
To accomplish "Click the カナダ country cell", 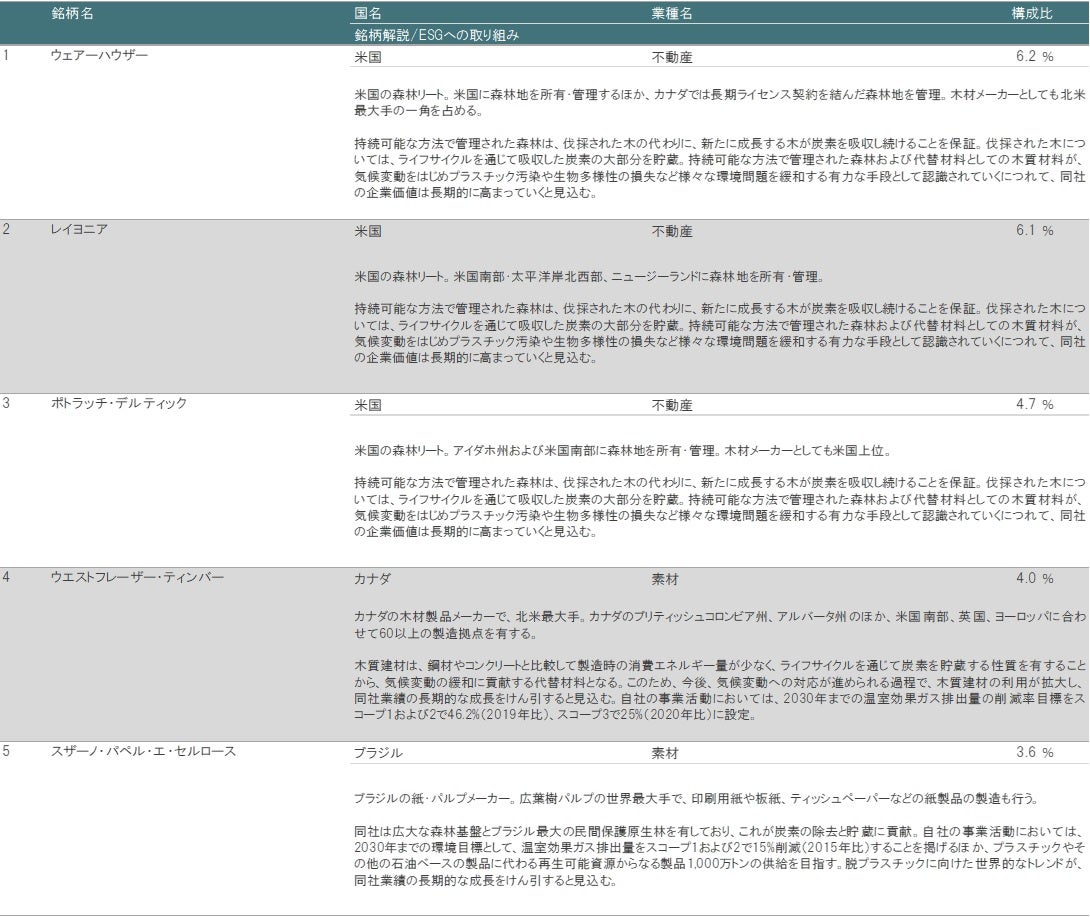I will click(x=372, y=579).
